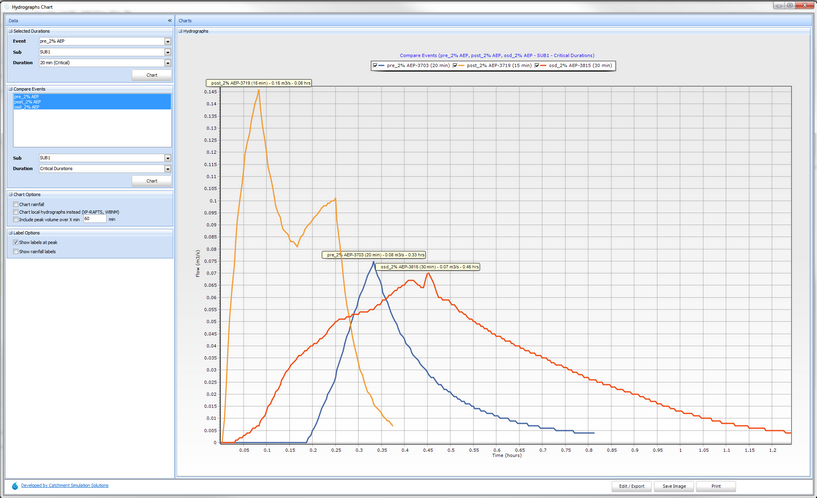Collapse the Data panel with double-chevron icon

169,20
